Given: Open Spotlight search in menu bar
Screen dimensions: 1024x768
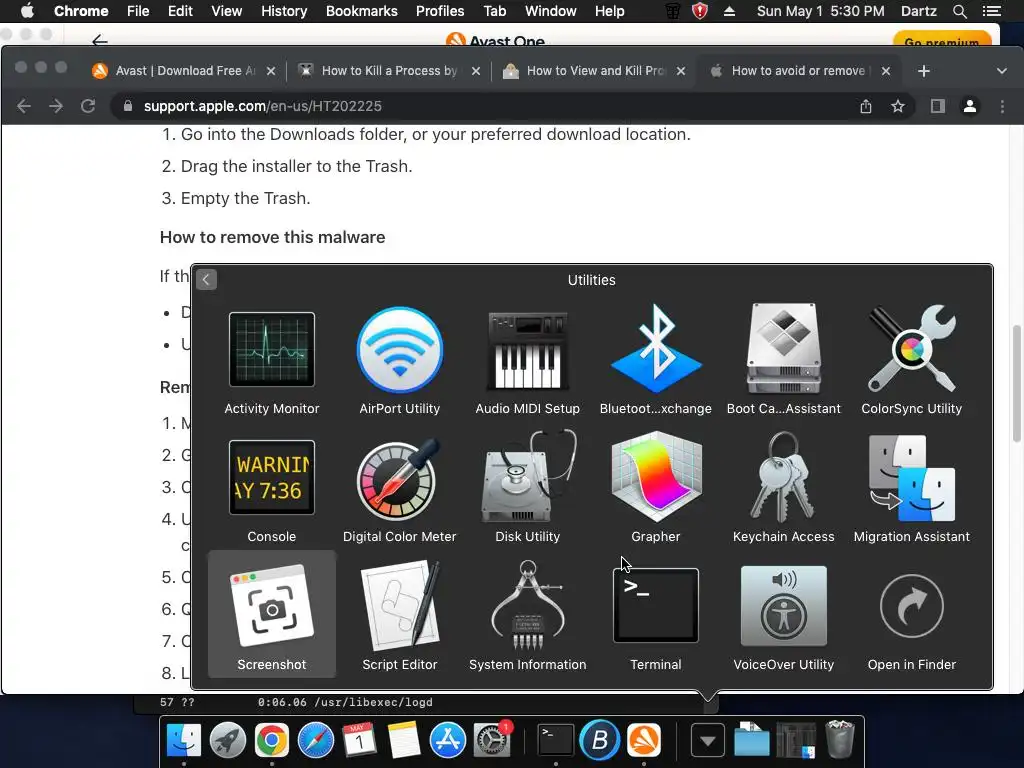Looking at the screenshot, I should point(959,11).
